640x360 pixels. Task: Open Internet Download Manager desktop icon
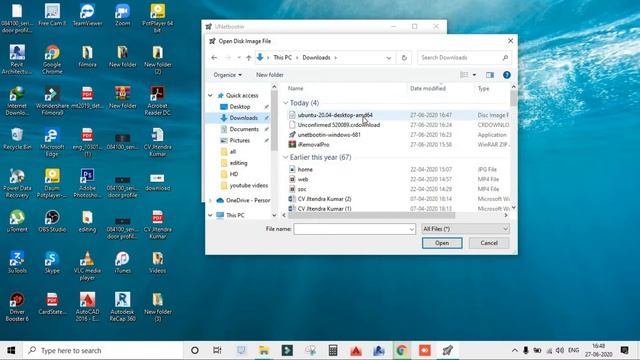click(x=17, y=100)
